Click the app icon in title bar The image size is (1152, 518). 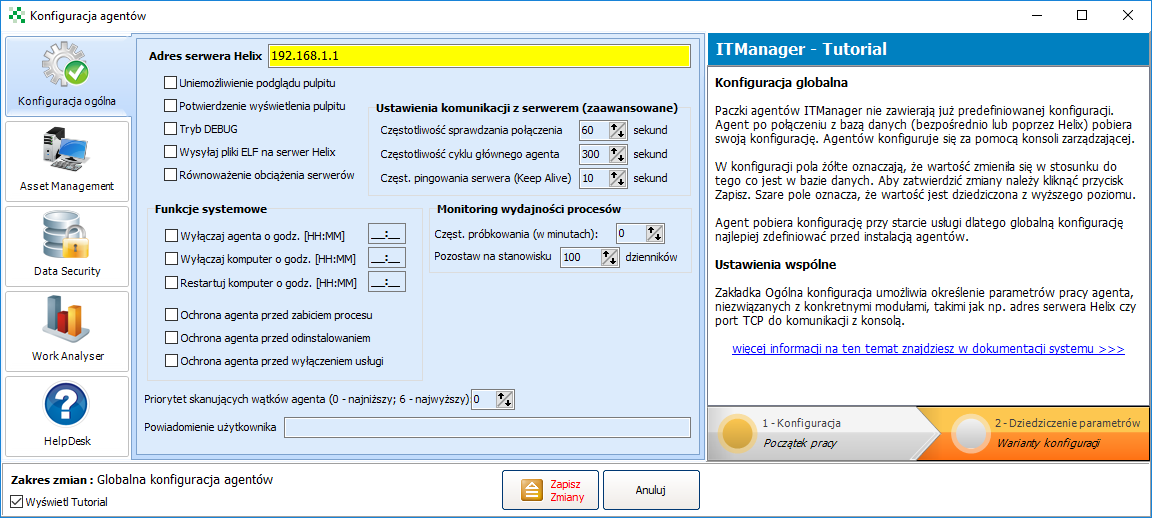[x=15, y=15]
